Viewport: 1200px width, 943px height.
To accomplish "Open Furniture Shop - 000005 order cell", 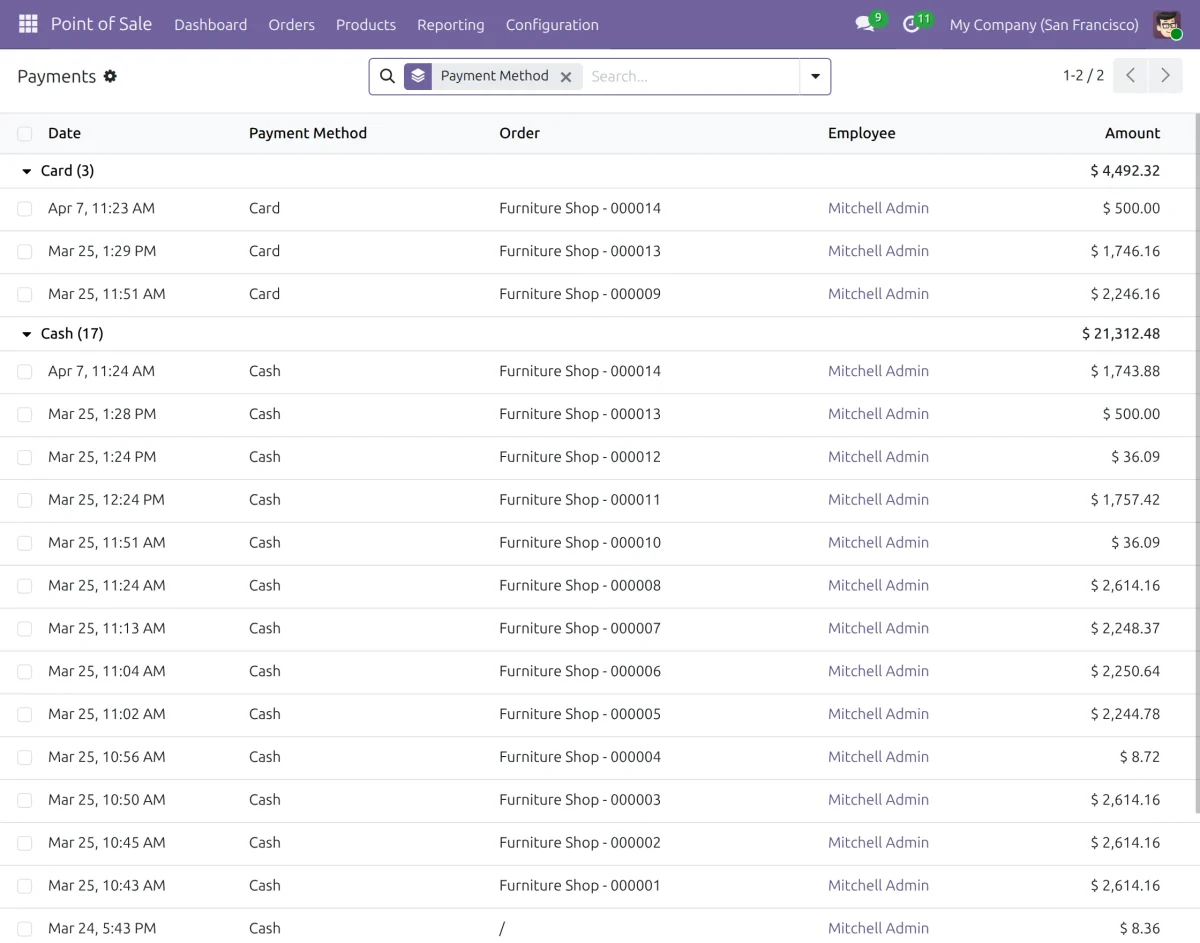I will point(580,714).
